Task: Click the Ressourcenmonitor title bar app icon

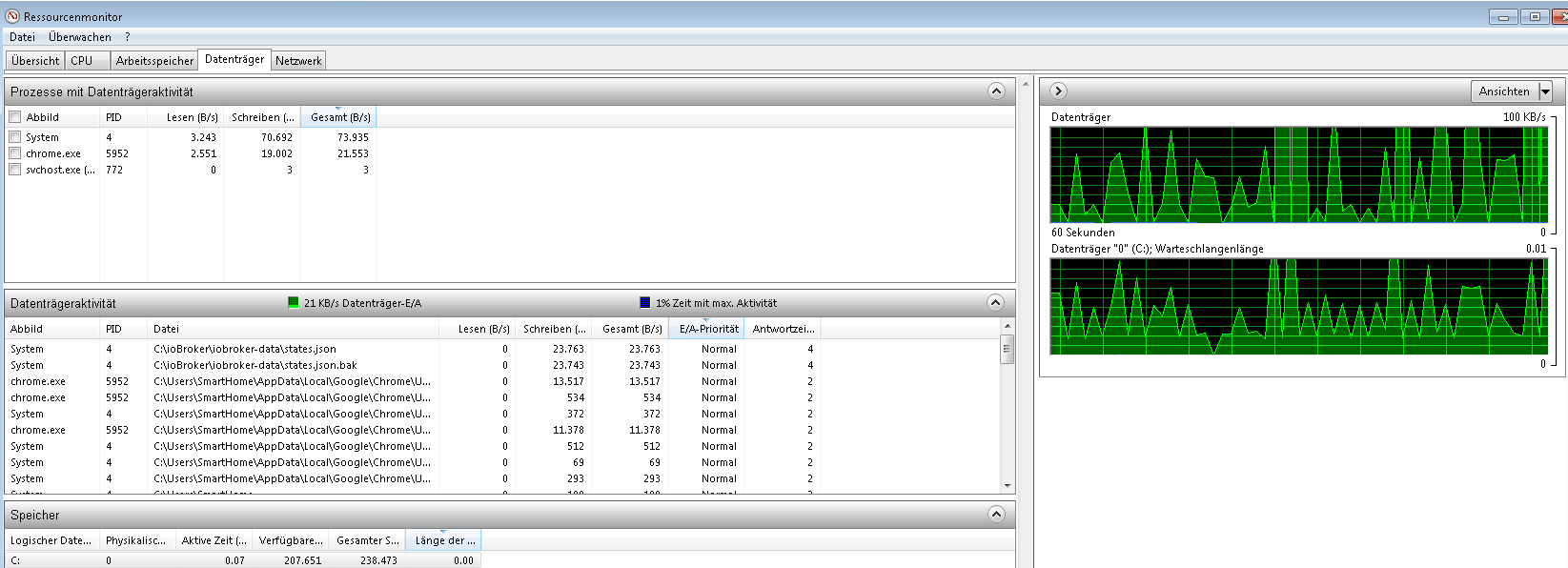Action: (x=12, y=16)
